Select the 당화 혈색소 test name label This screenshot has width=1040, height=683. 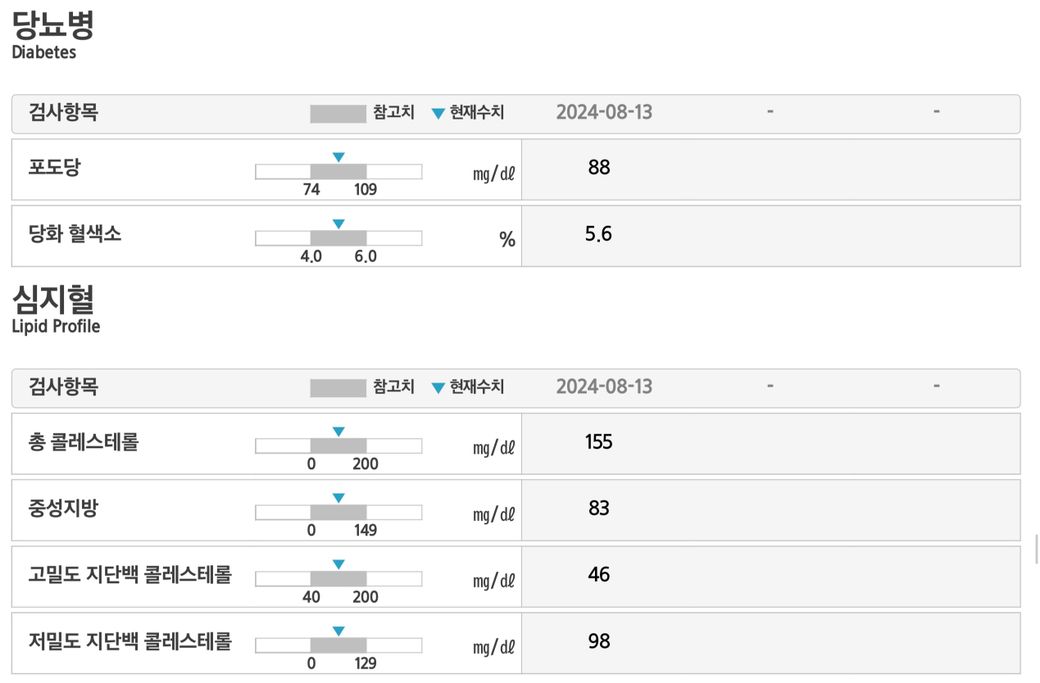coord(75,234)
